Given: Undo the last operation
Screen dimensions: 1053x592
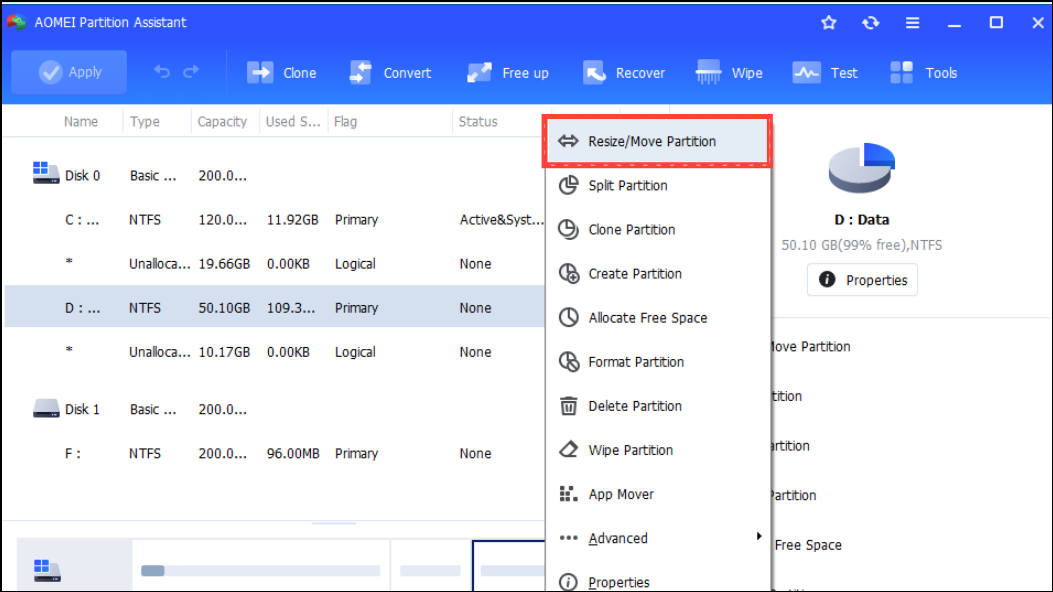Looking at the screenshot, I should pyautogui.click(x=162, y=72).
